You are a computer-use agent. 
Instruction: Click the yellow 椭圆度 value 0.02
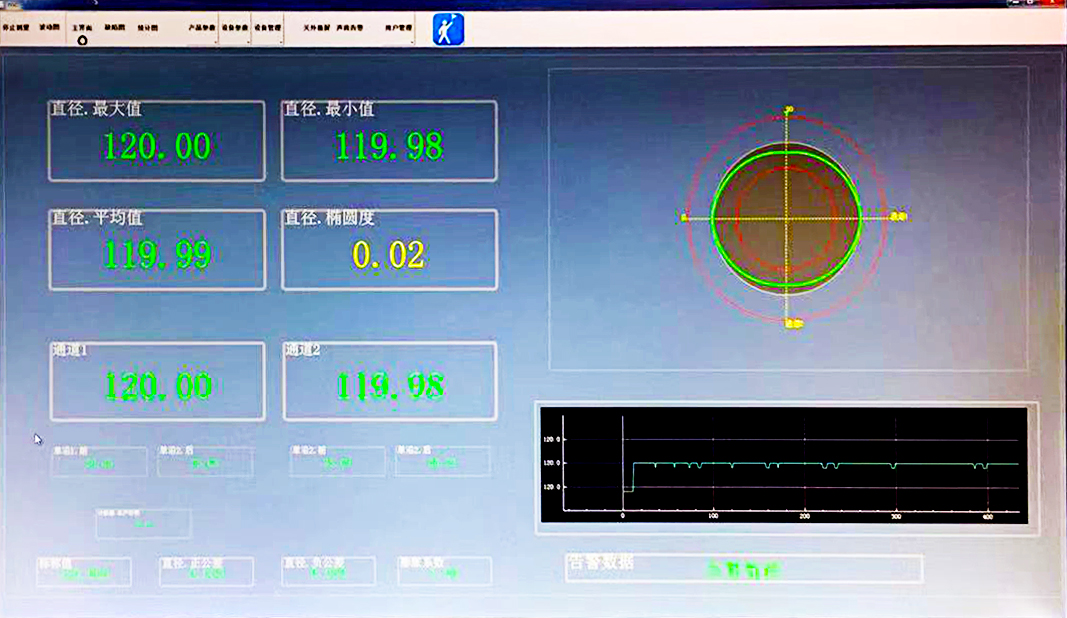pyautogui.click(x=389, y=255)
